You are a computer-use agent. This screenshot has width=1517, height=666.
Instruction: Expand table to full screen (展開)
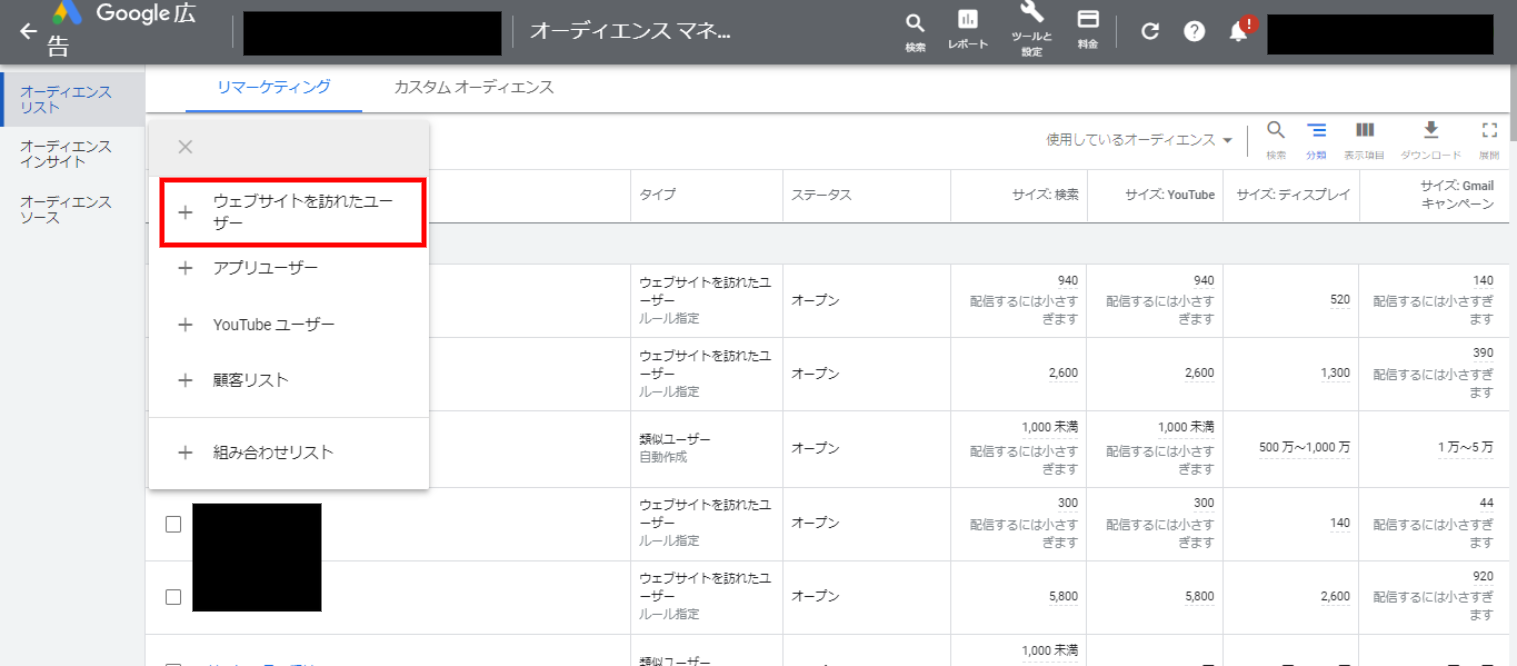pos(1489,131)
